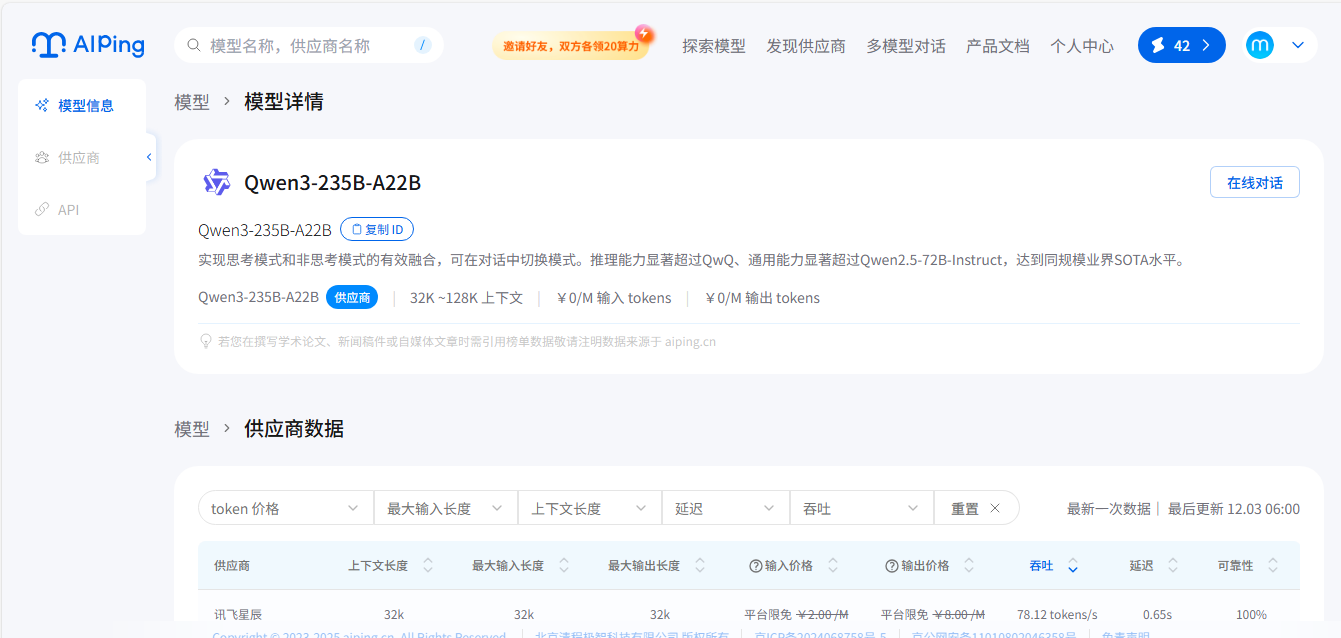Open the token price filter dropdown

point(285,508)
